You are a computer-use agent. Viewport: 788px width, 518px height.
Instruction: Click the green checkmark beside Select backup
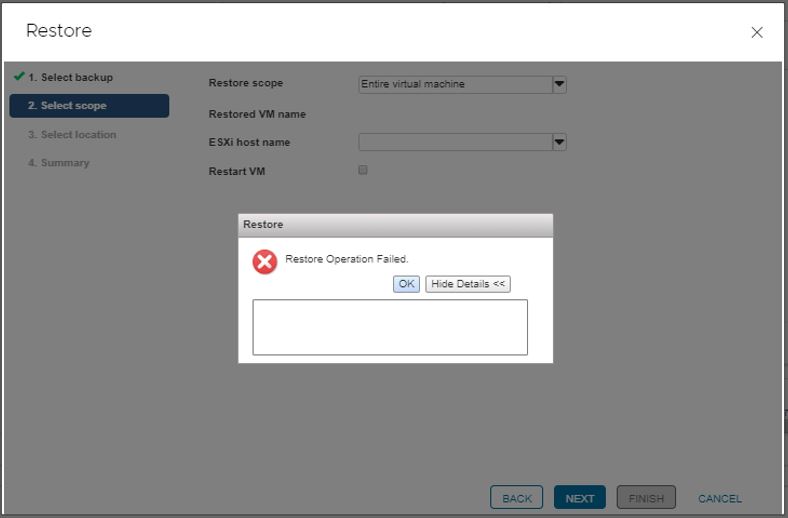[18, 77]
